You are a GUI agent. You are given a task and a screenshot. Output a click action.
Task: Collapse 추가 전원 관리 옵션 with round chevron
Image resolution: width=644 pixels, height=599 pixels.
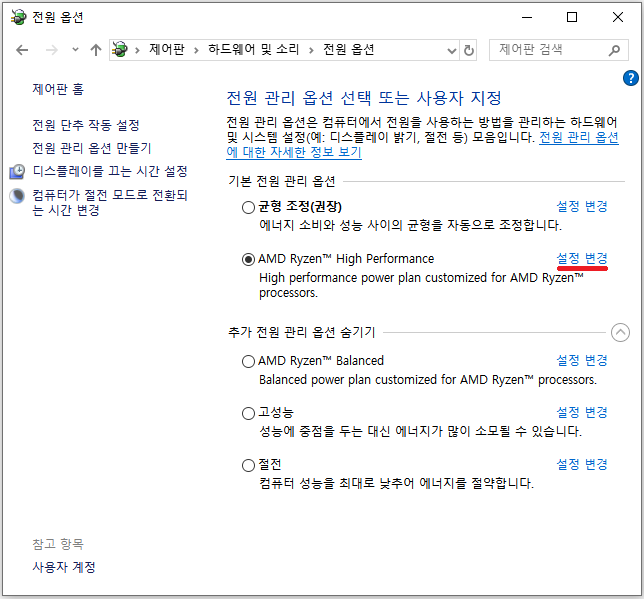click(620, 332)
